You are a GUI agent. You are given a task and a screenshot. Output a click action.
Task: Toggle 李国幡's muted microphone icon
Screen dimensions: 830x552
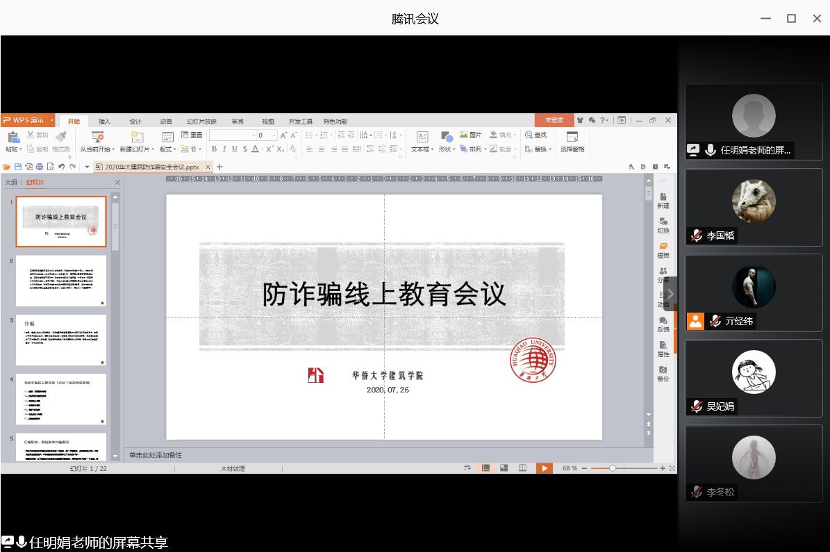[697, 236]
